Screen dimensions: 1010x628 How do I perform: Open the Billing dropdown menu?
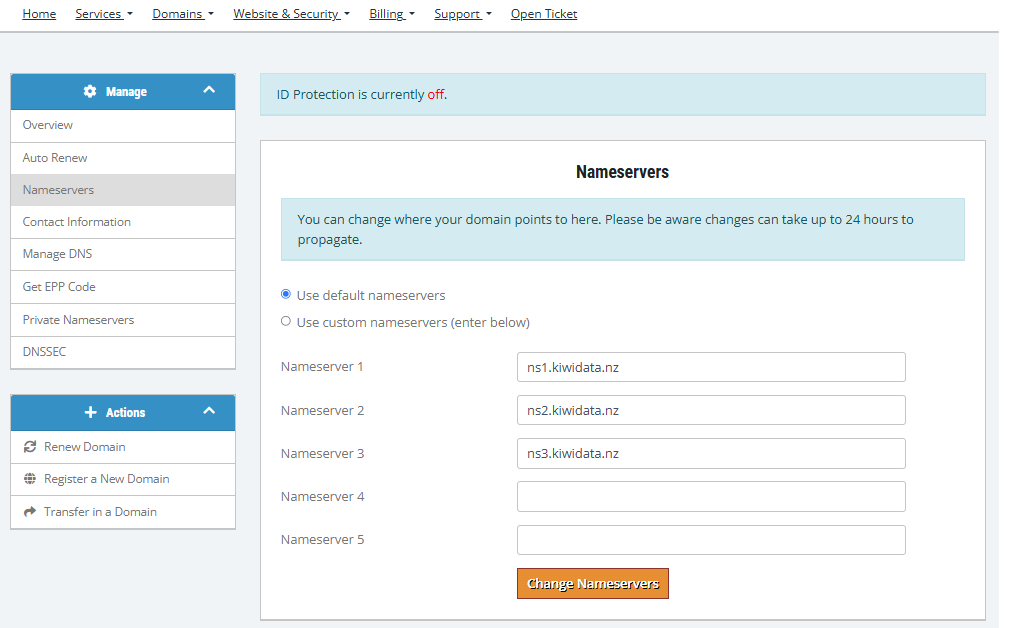(391, 14)
